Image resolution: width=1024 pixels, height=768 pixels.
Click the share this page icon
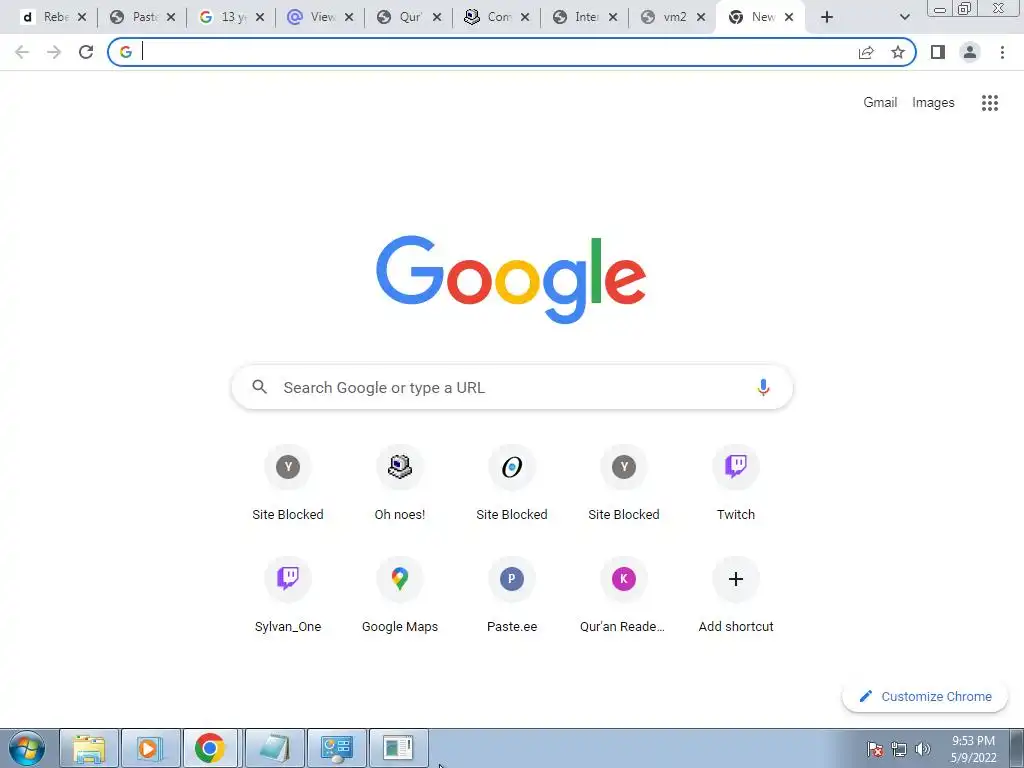click(866, 52)
